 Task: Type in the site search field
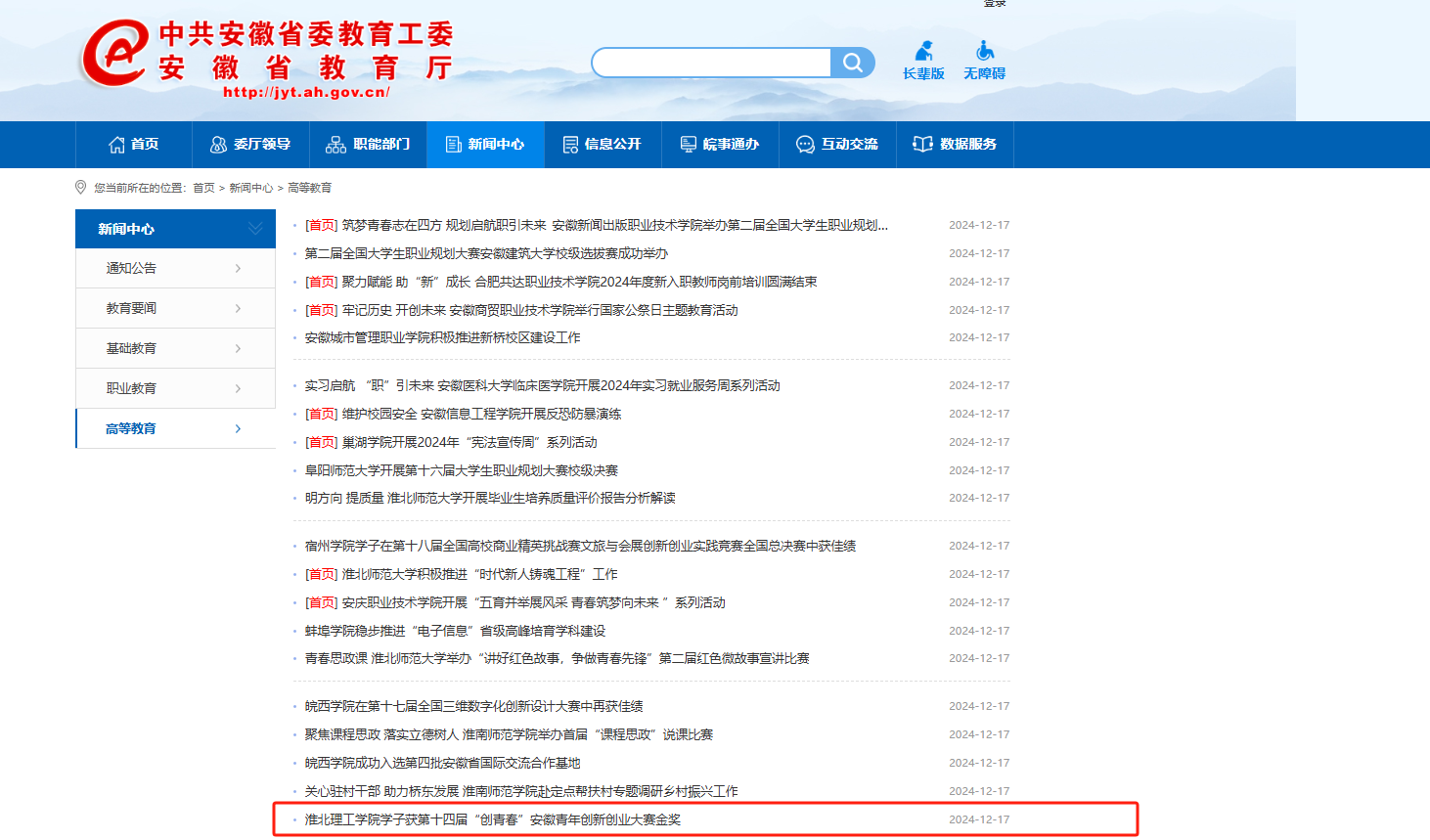point(711,64)
